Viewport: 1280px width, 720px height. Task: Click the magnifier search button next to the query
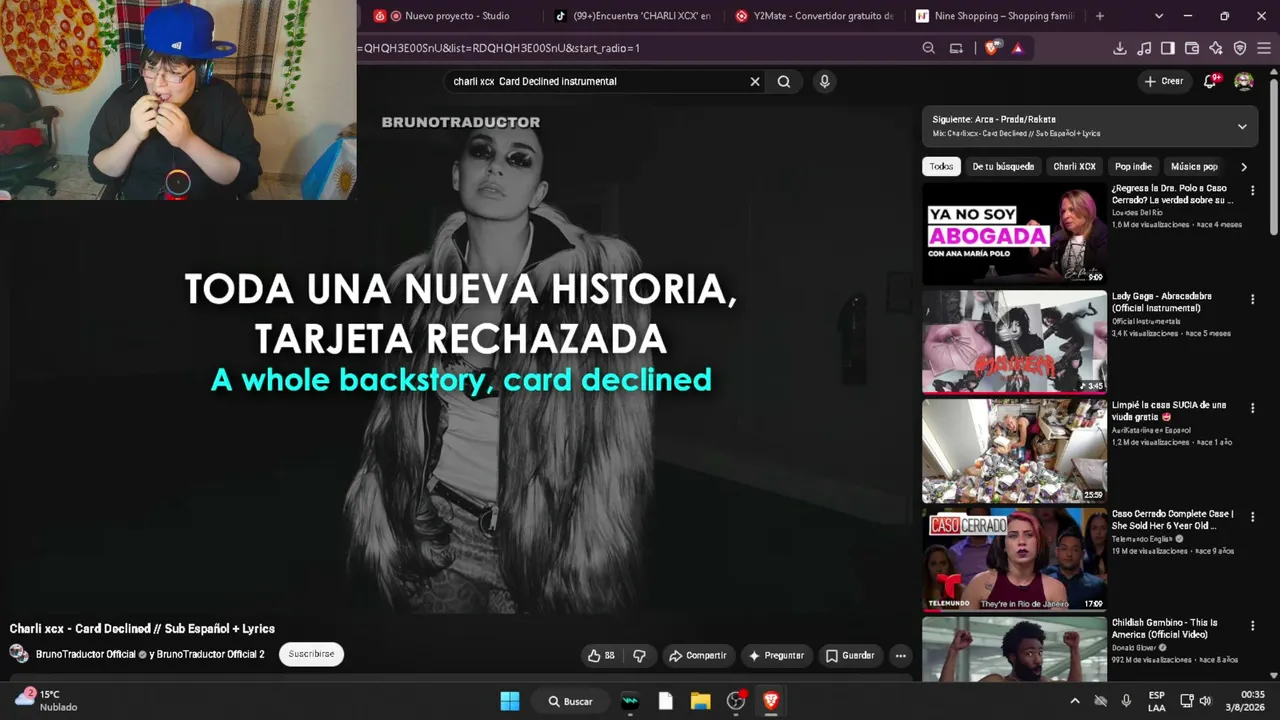tap(784, 82)
